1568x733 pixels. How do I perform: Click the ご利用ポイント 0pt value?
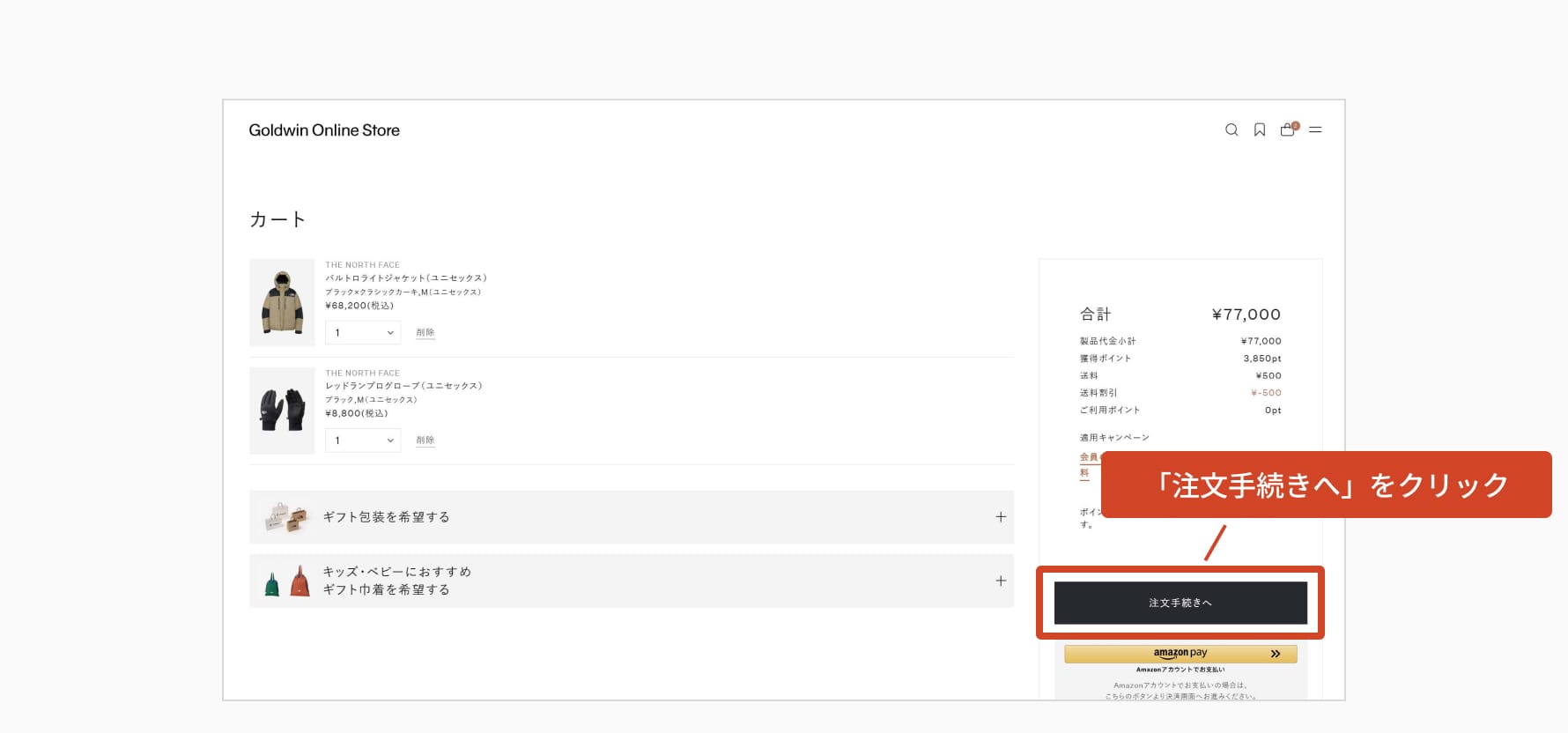pyautogui.click(x=1273, y=411)
